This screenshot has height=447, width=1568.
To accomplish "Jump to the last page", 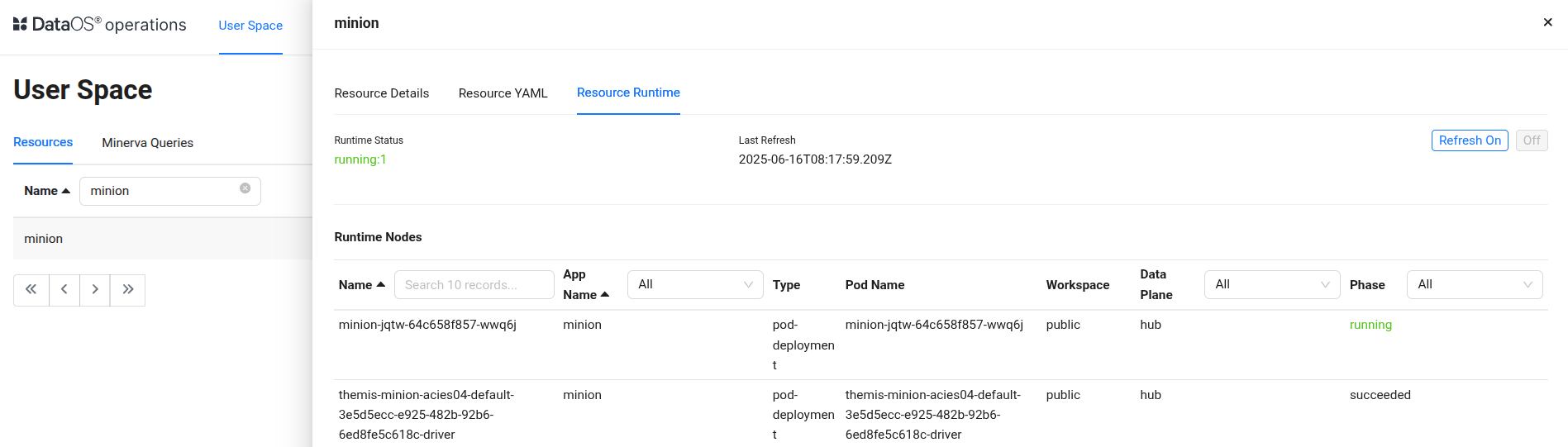I will point(128,290).
